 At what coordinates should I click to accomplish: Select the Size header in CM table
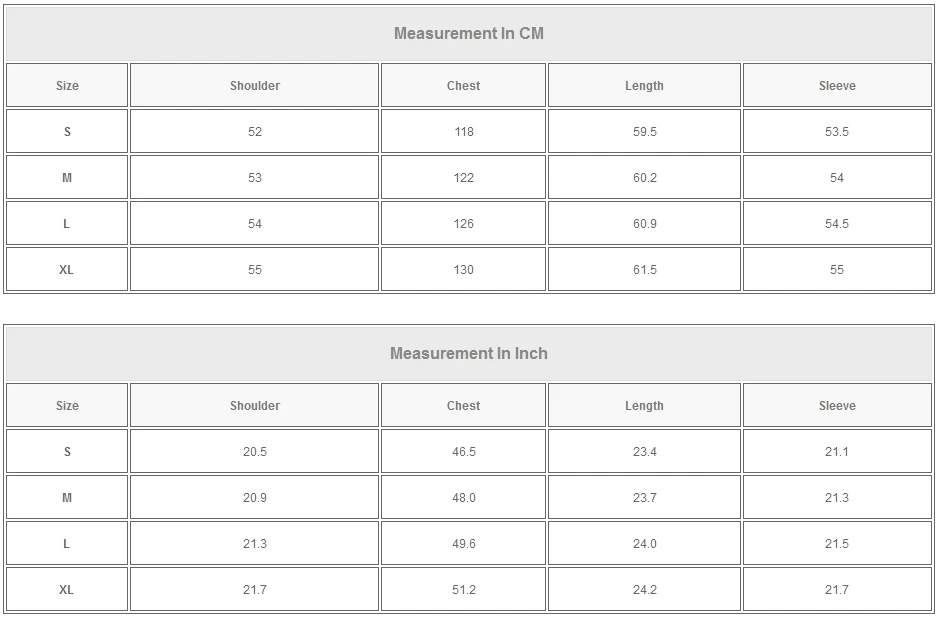pyautogui.click(x=67, y=86)
